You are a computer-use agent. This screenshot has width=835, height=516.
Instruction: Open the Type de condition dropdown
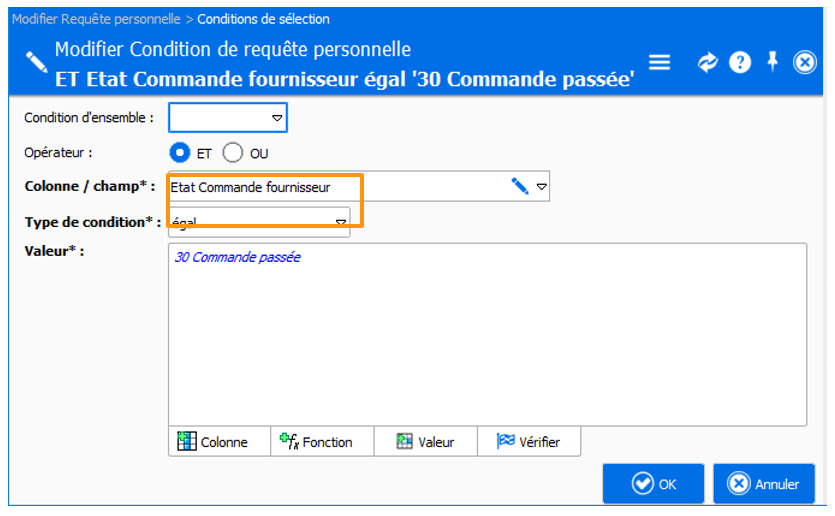pyautogui.click(x=340, y=222)
